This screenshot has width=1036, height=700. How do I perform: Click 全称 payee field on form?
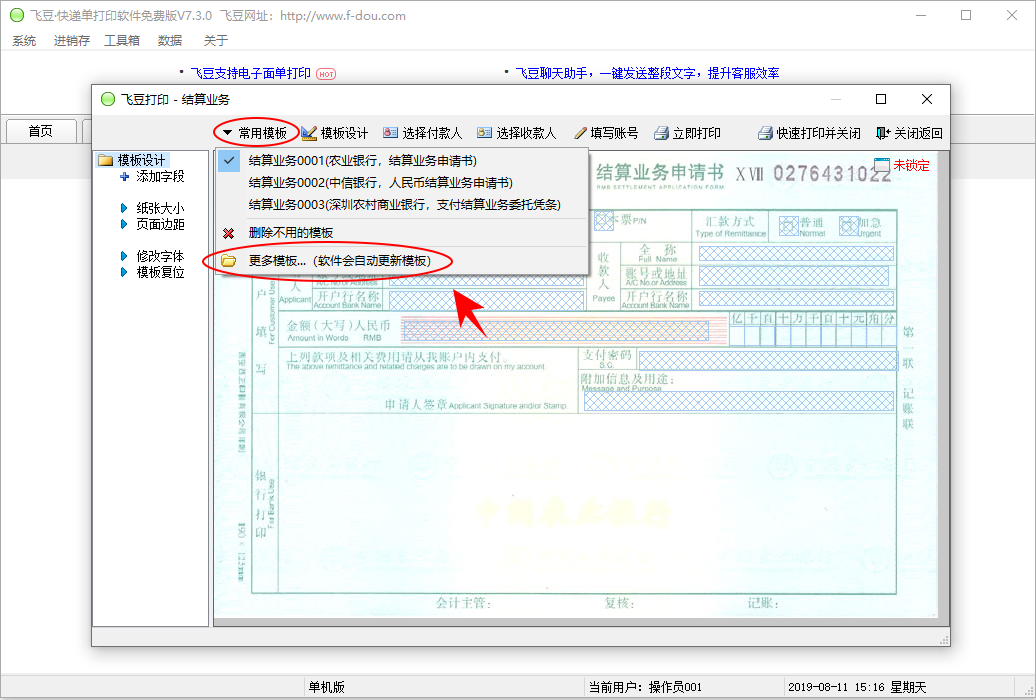[x=796, y=253]
